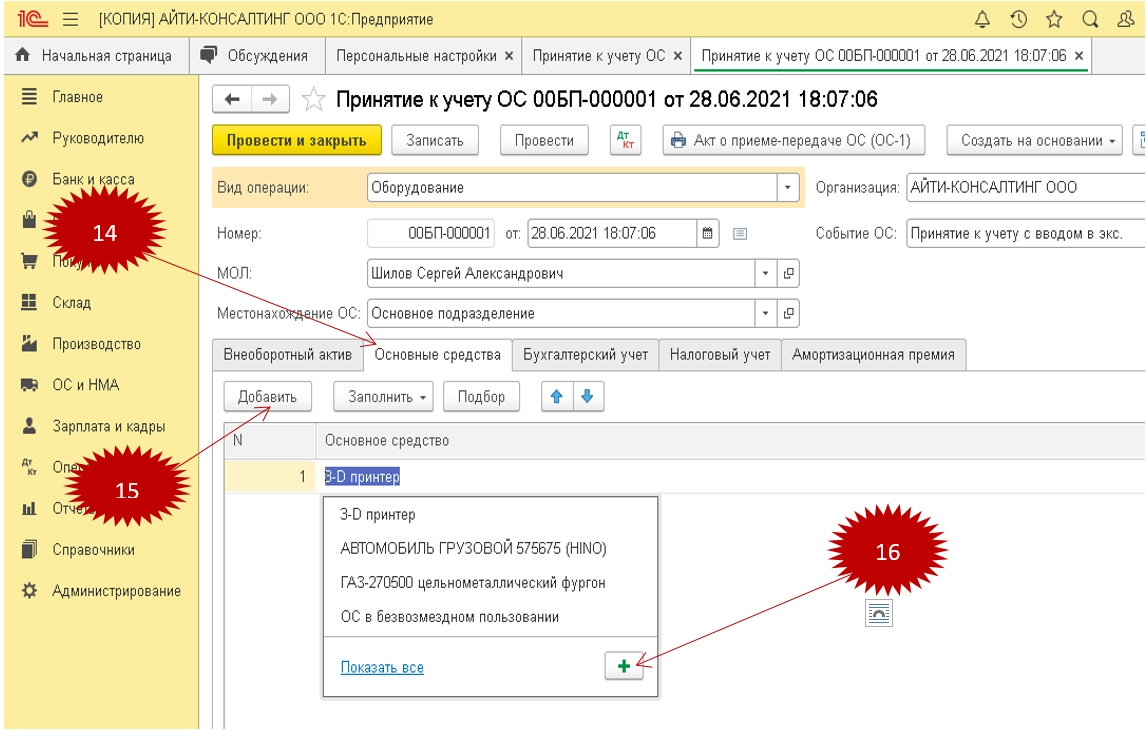
Task: Click the Номер input field
Action: [431, 233]
